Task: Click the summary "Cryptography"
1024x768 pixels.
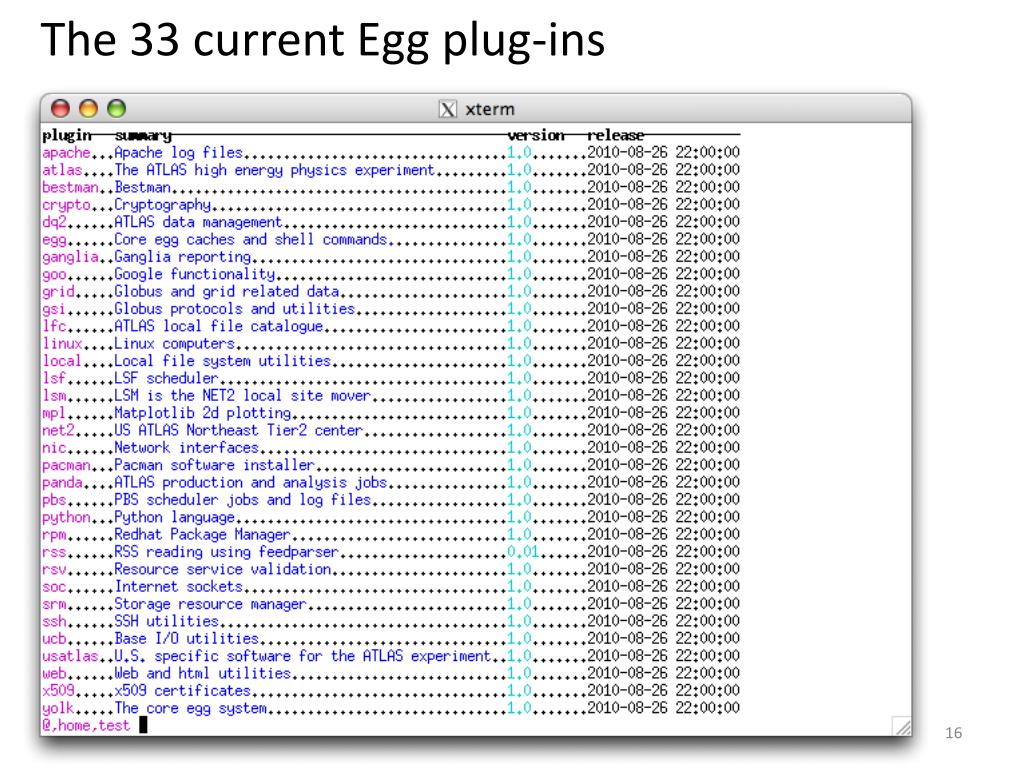Action: click(162, 205)
